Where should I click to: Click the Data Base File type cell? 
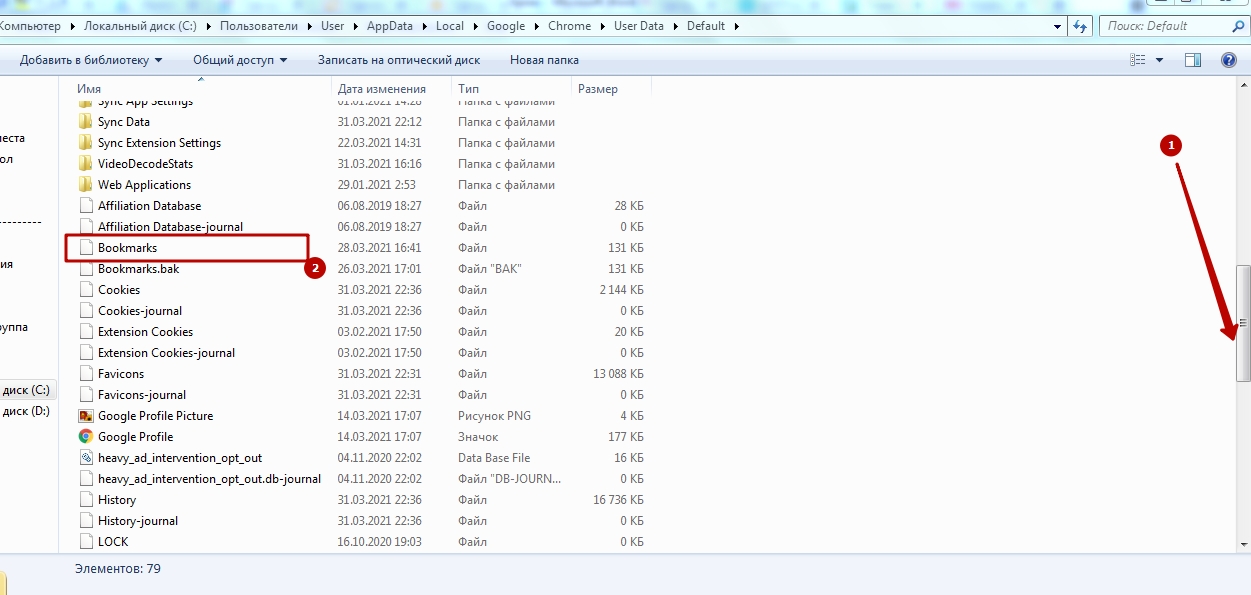tap(494, 458)
